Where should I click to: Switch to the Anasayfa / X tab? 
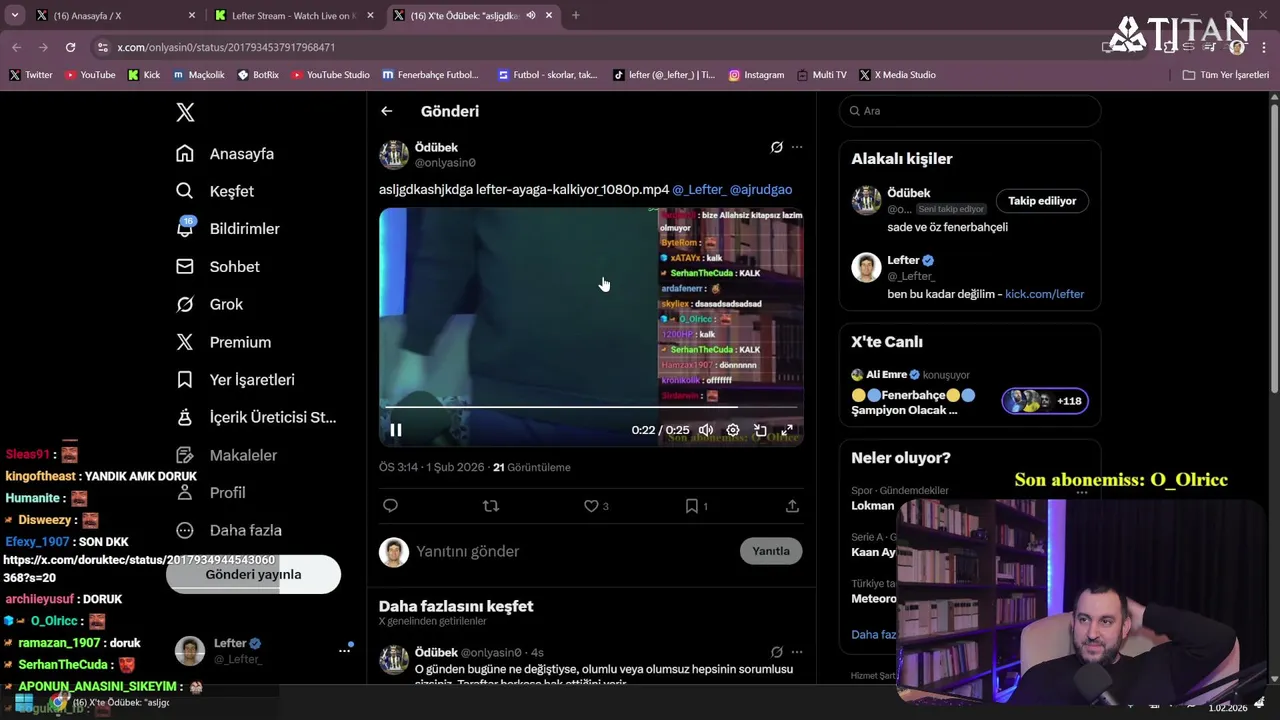pos(115,15)
